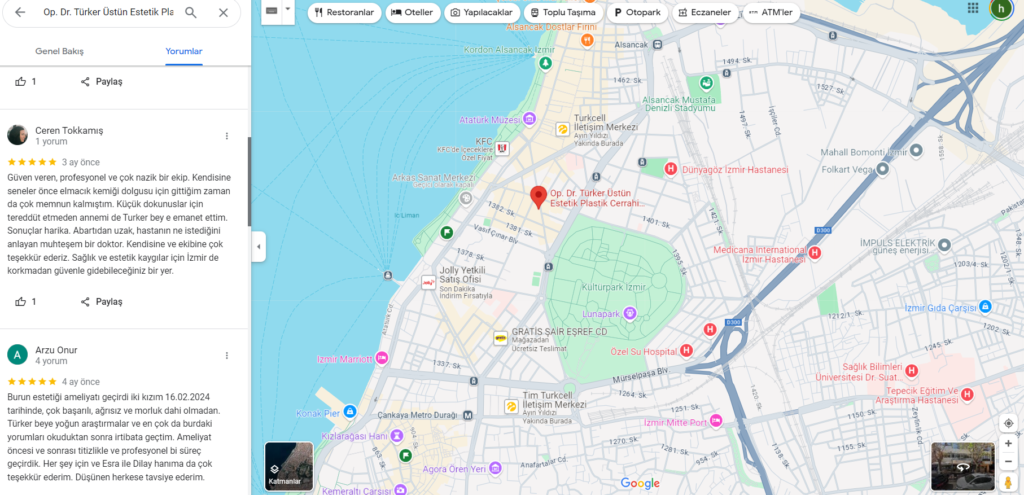Share the Ceren Tokkamış review via Paylaş
The height and width of the screenshot is (495, 1024).
pyautogui.click(x=101, y=302)
